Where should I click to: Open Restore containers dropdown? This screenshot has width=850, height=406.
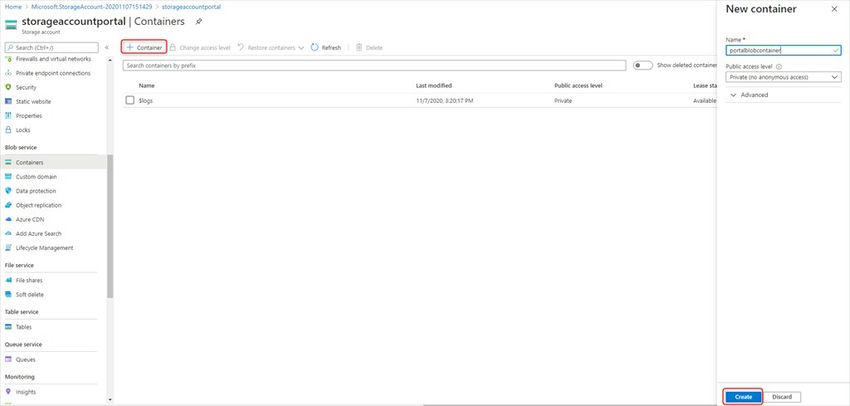coord(271,48)
